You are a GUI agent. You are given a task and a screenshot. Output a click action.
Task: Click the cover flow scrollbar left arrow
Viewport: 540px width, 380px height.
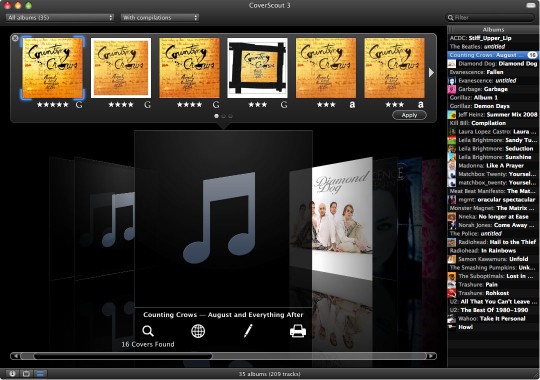[15, 356]
